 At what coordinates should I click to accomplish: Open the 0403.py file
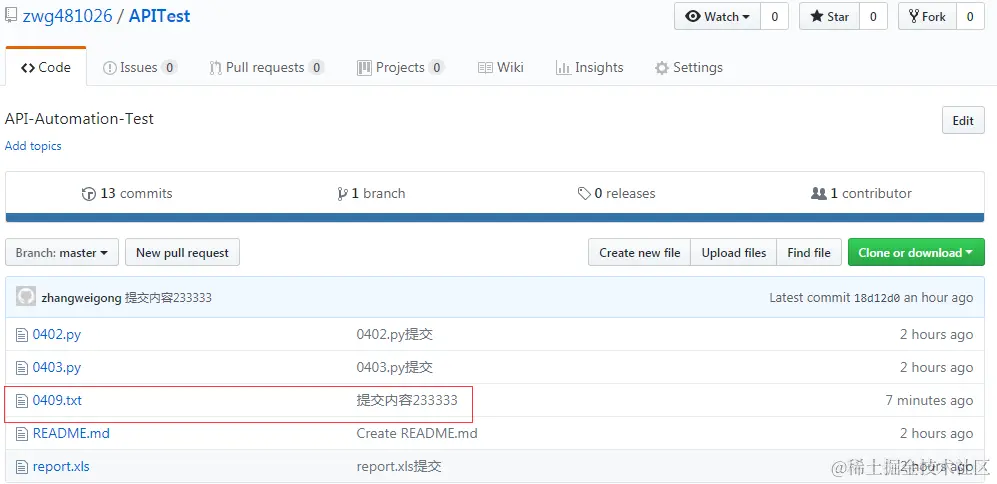57,368
